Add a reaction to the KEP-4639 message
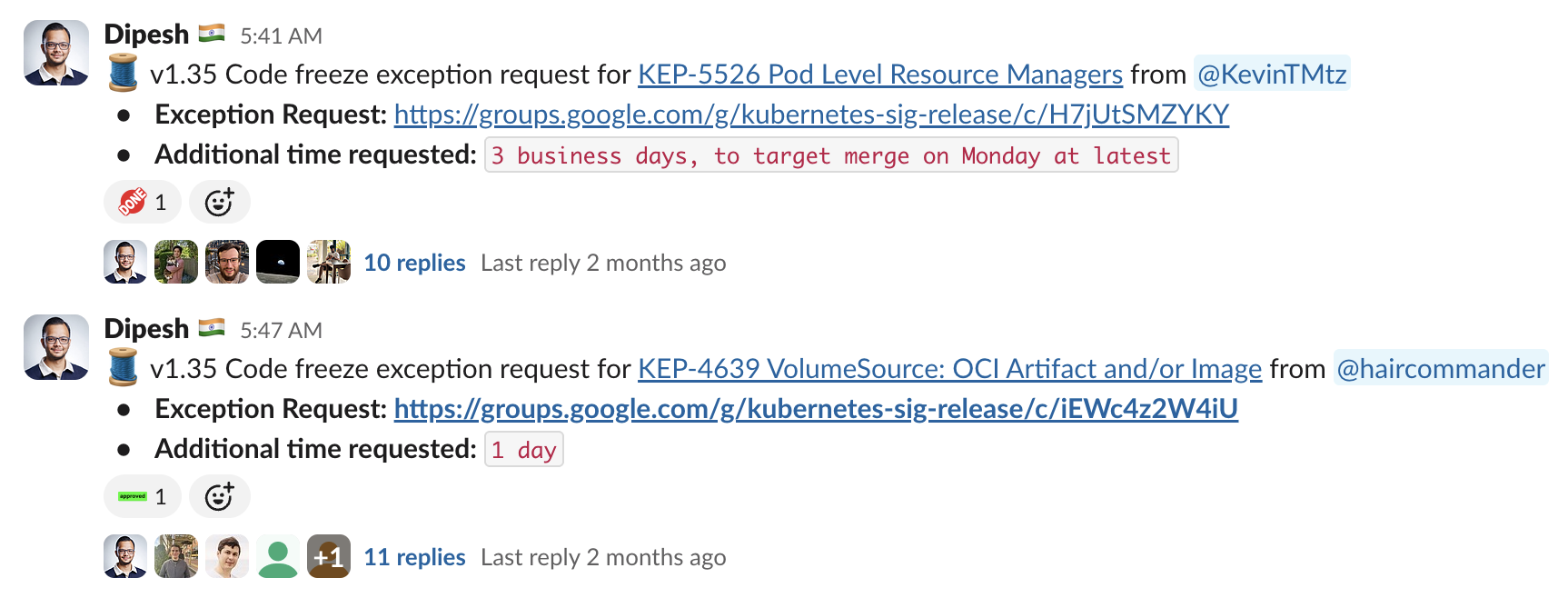Screen dimensions: 1568x598 pos(219,496)
